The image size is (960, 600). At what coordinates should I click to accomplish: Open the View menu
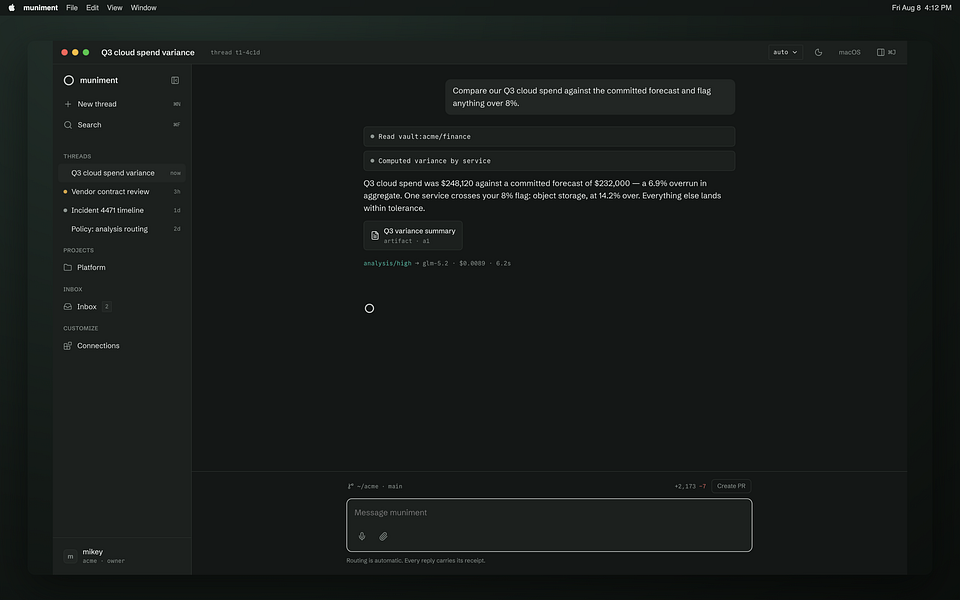pos(114,8)
